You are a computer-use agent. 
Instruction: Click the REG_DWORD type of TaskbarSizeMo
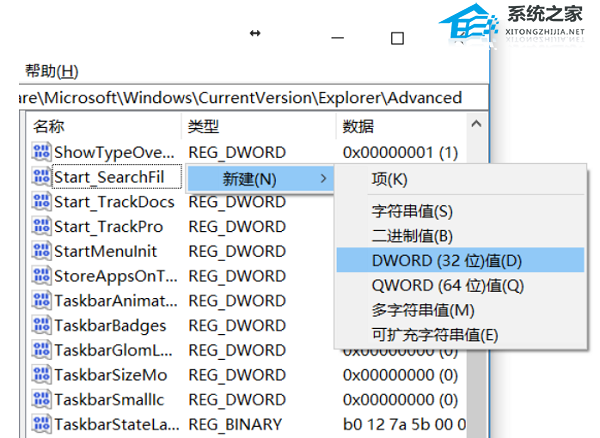tap(237, 375)
